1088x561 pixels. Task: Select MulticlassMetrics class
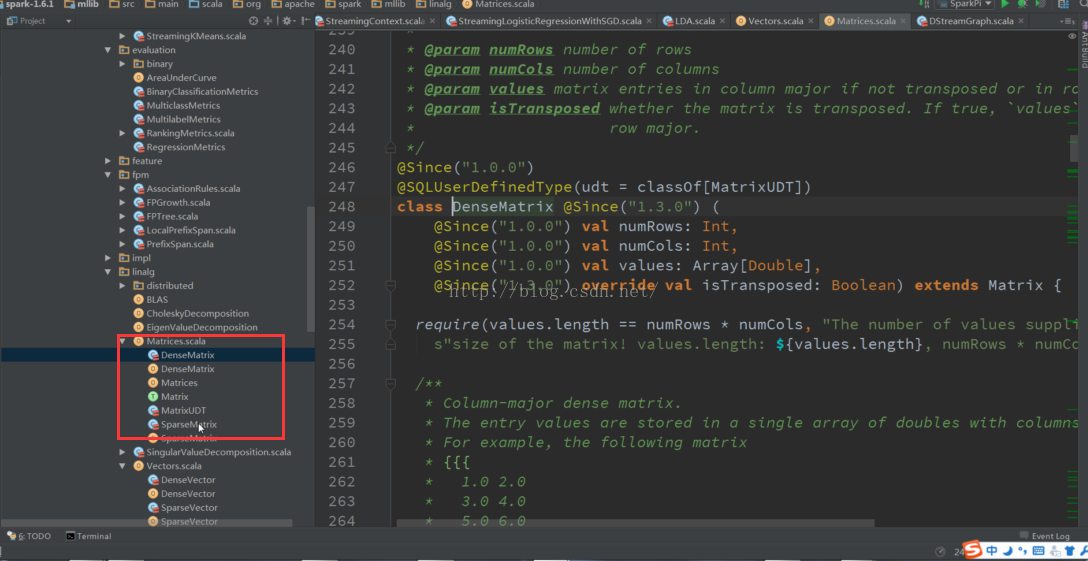pos(183,106)
